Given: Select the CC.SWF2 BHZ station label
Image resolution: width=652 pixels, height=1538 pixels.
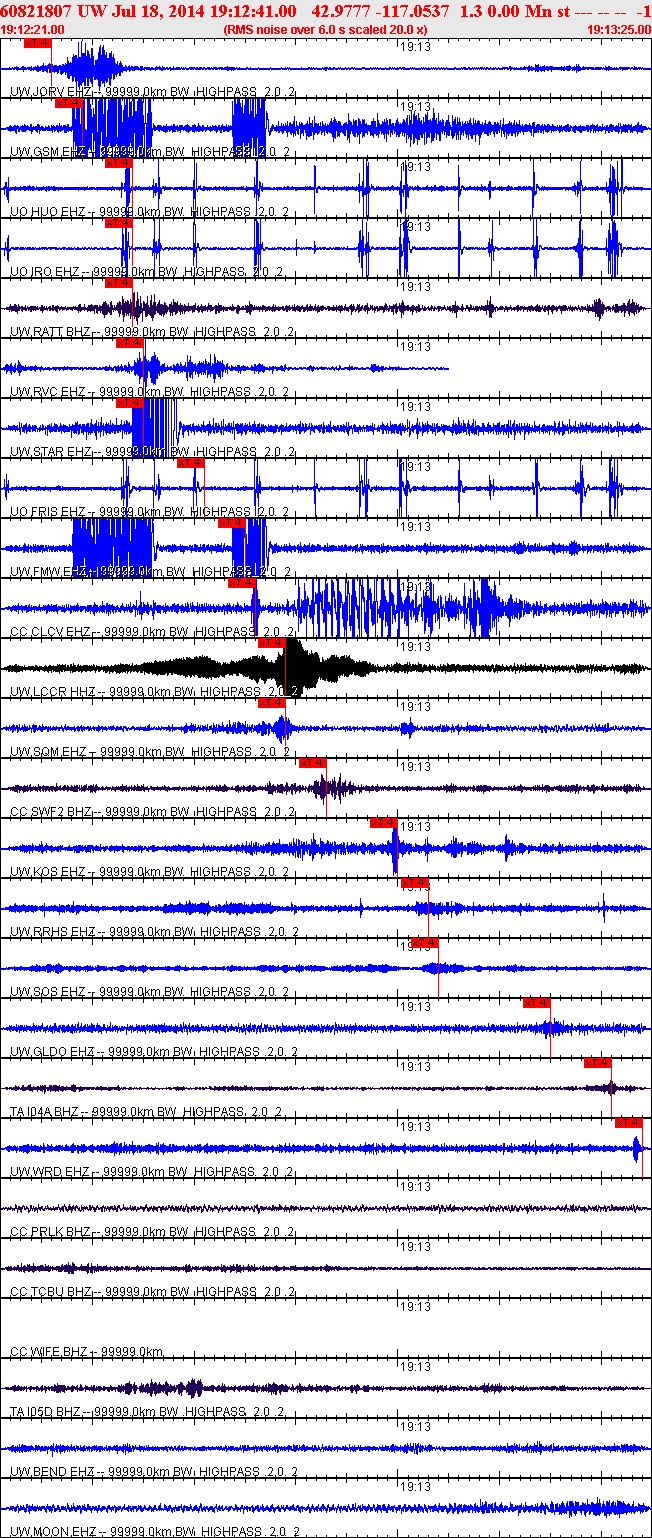Looking at the screenshot, I should point(51,811).
